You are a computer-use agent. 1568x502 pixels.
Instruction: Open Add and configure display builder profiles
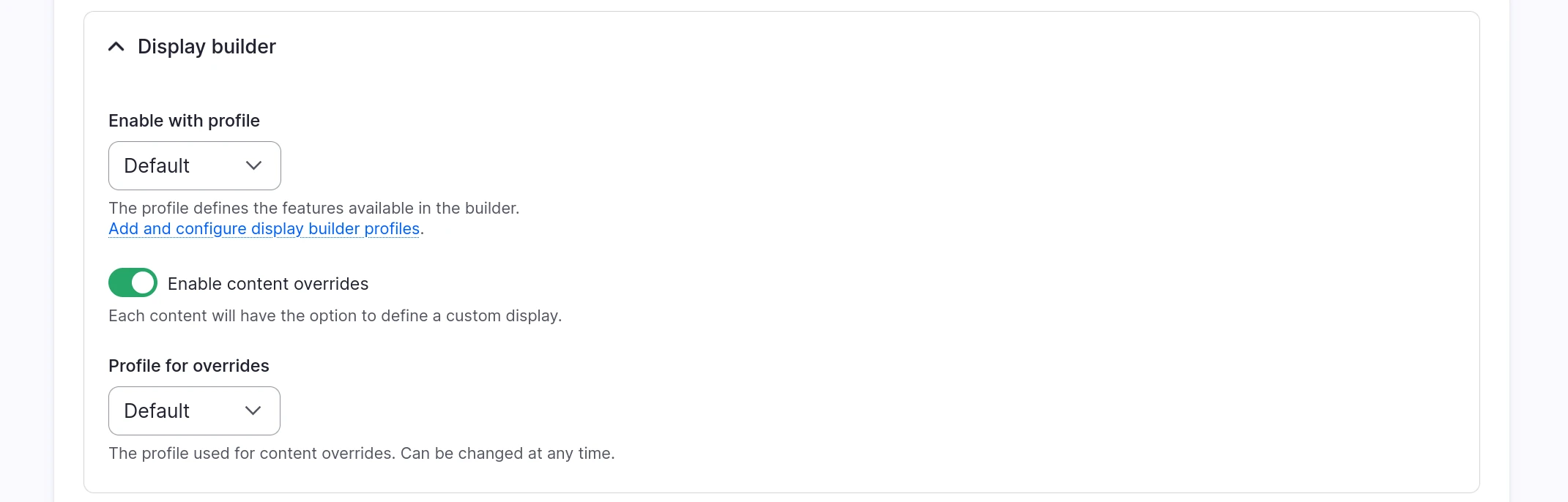pyautogui.click(x=264, y=229)
